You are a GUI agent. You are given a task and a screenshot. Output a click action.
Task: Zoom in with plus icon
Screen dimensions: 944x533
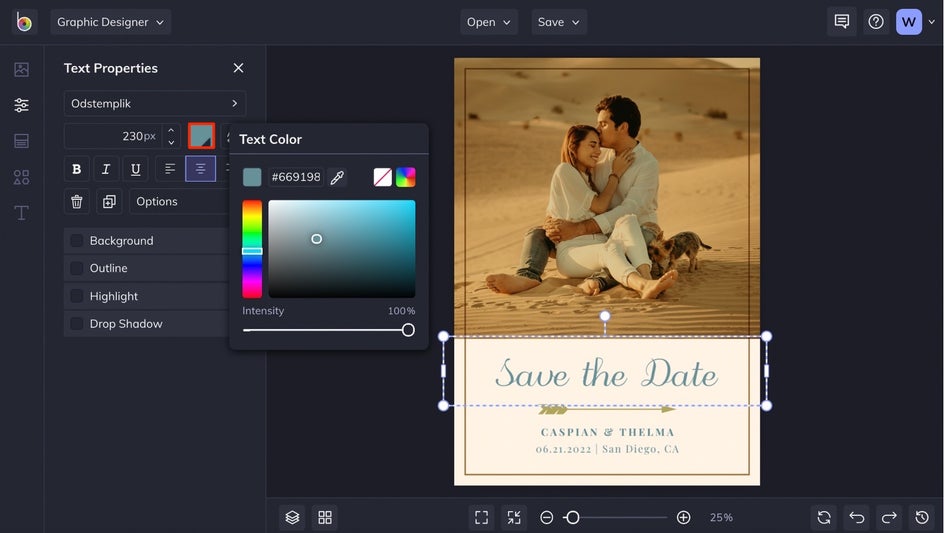(683, 517)
